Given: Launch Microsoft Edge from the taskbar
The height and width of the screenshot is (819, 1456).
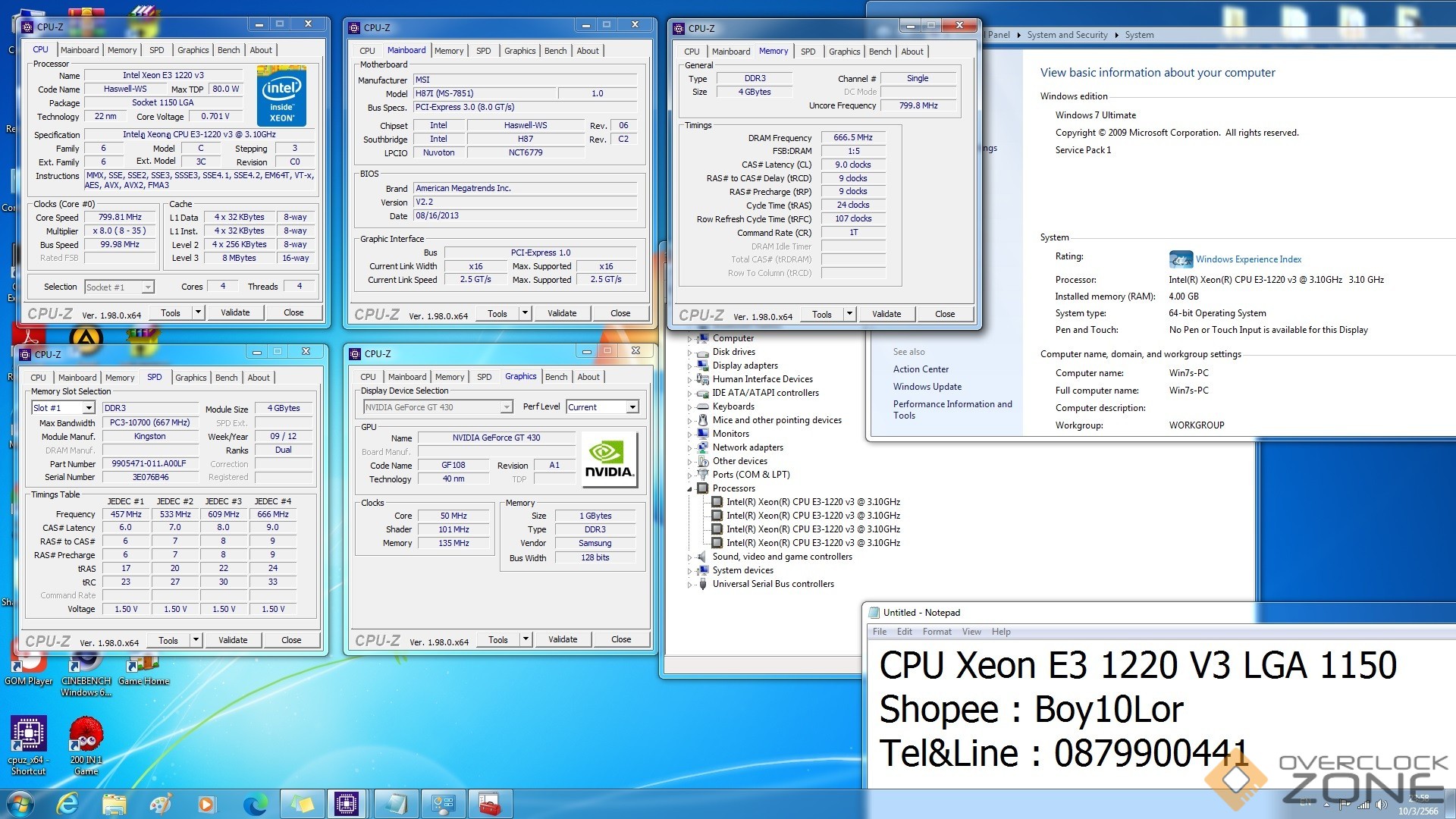Looking at the screenshot, I should [x=255, y=804].
